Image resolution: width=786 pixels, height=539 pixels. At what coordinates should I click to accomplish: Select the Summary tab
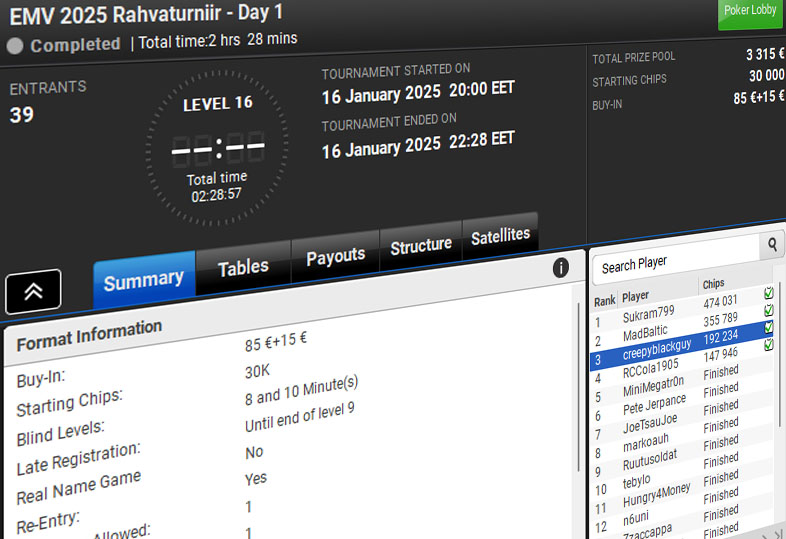[143, 281]
